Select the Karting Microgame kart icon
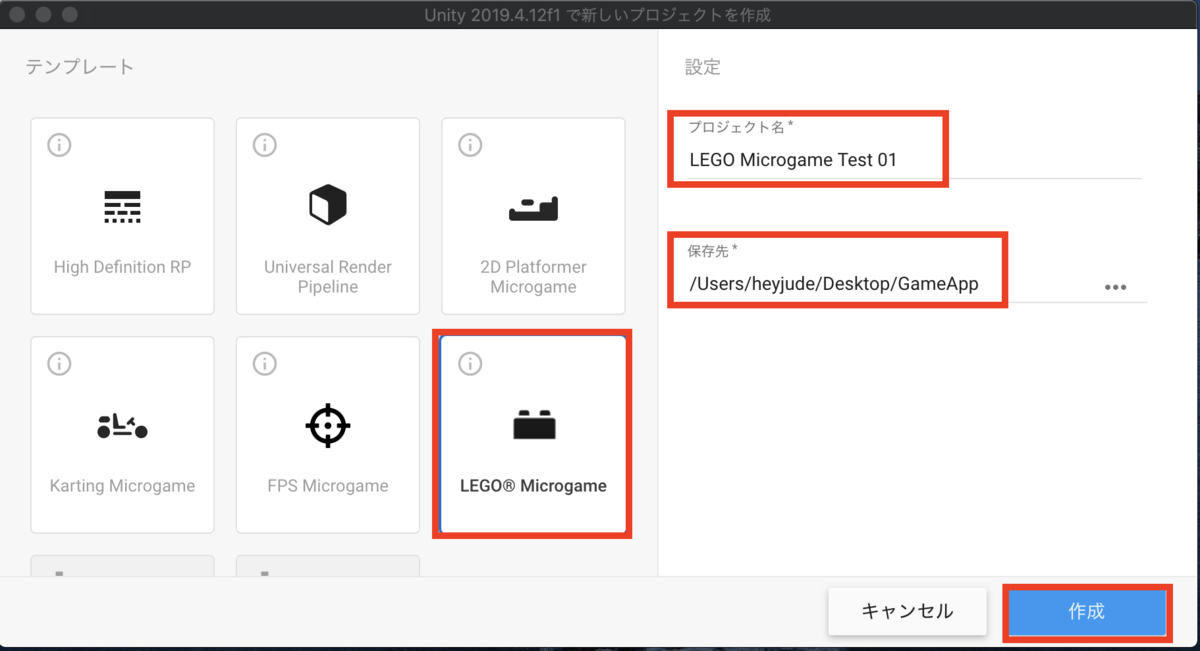Screen dimensions: 1200x651 pos(122,426)
